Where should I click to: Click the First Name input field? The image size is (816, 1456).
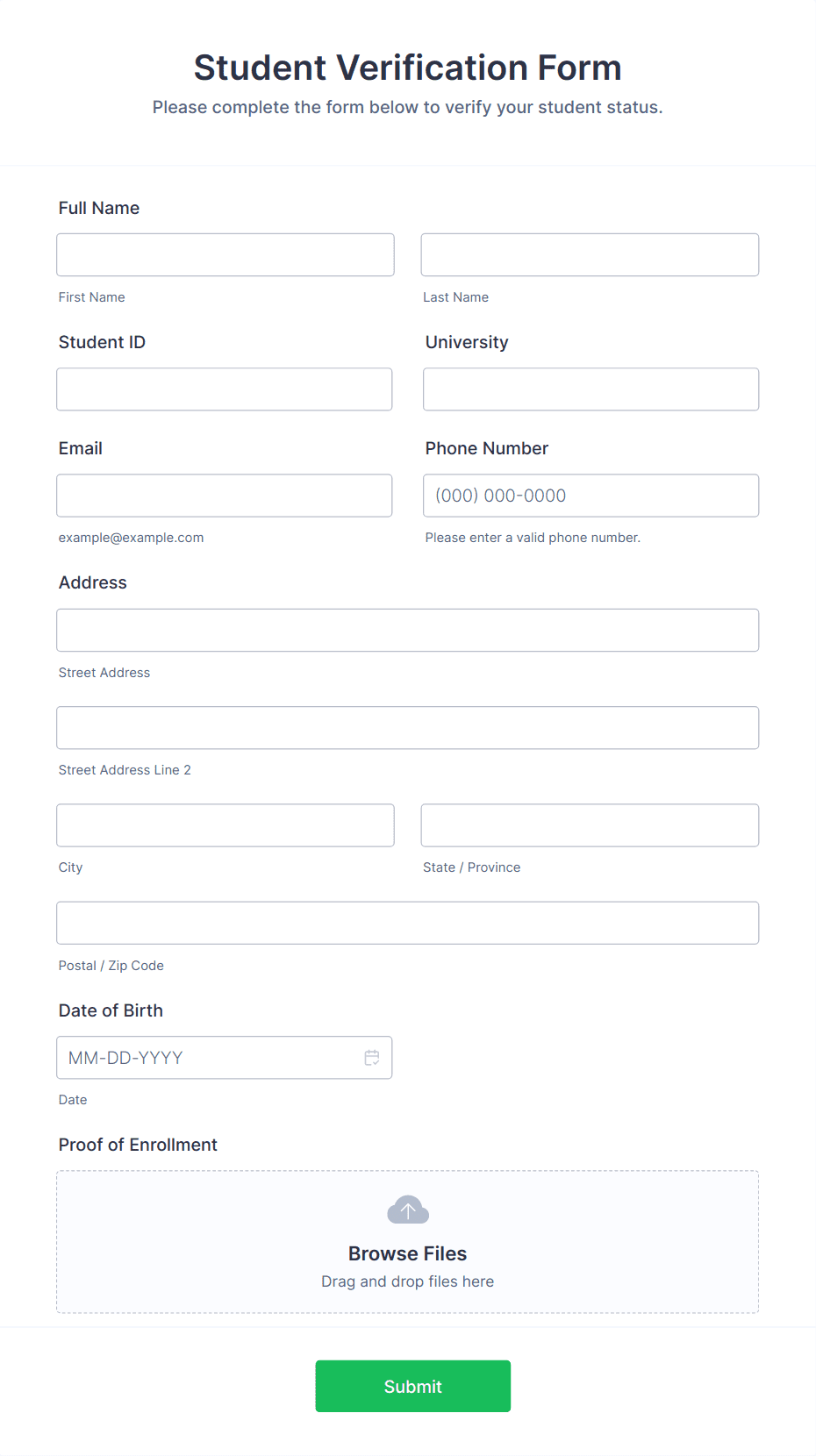pos(225,254)
